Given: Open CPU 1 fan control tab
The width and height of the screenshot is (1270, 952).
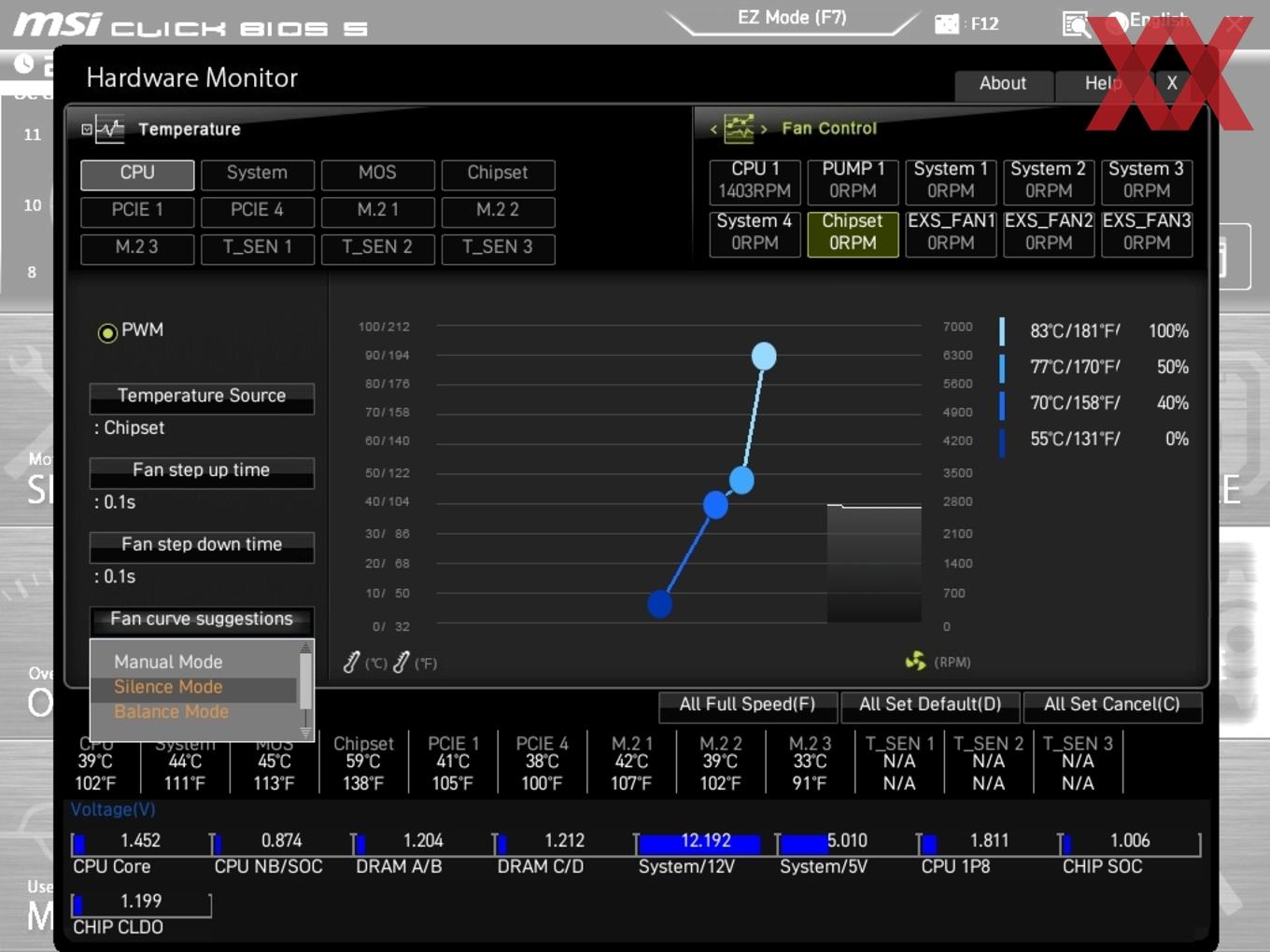Looking at the screenshot, I should pyautogui.click(x=755, y=181).
